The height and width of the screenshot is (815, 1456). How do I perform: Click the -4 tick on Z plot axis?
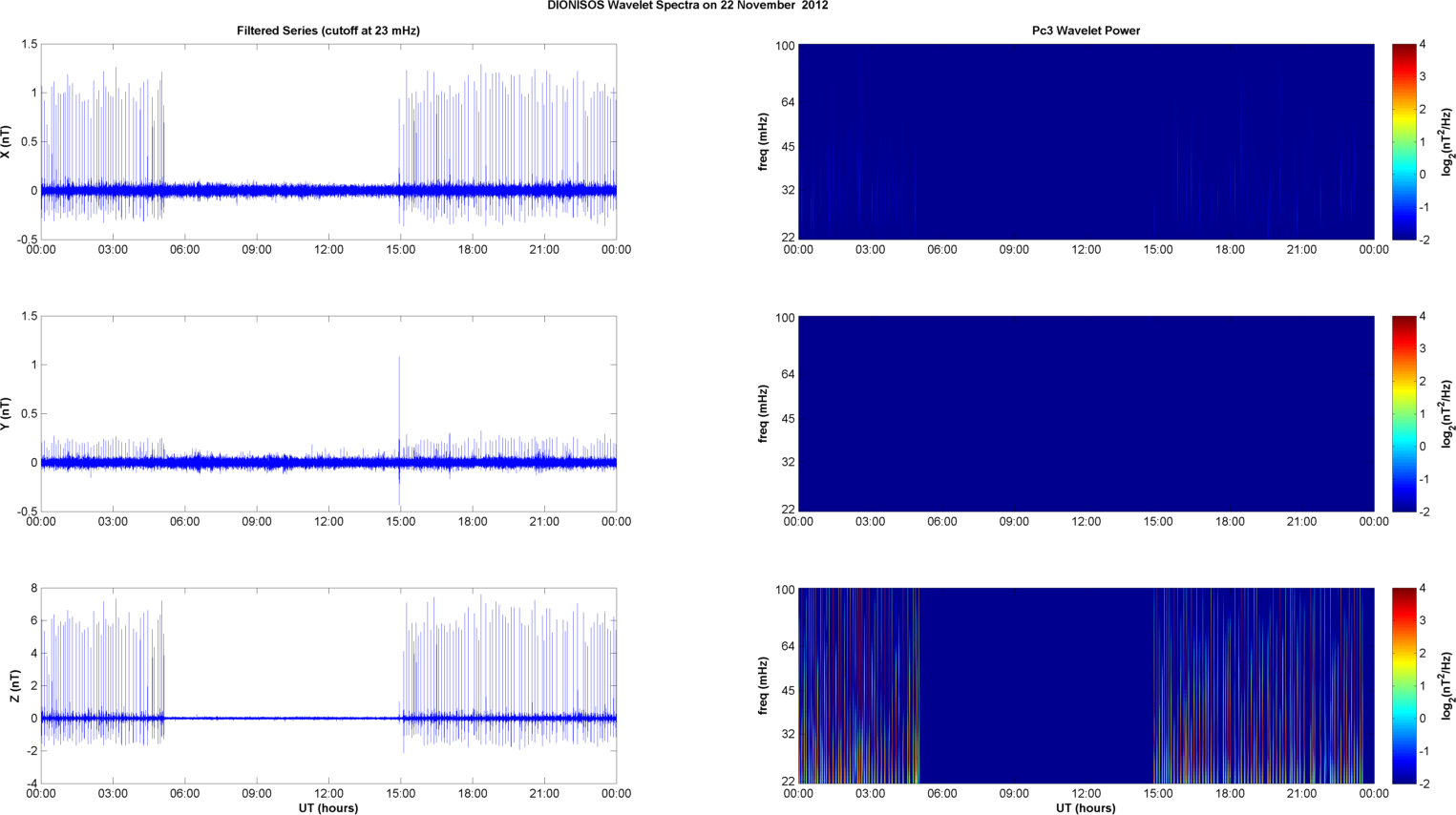(31, 784)
